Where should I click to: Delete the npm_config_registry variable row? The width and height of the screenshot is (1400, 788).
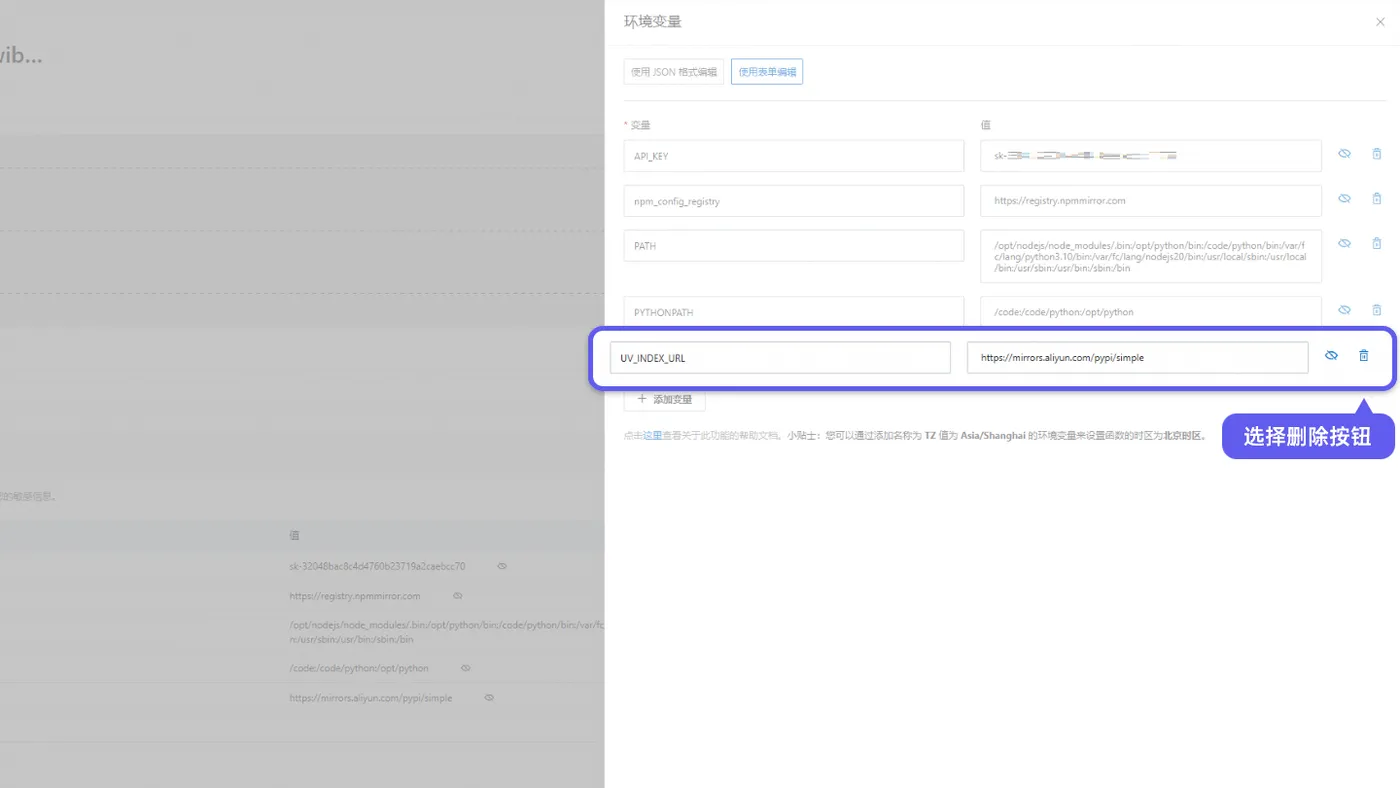point(1377,199)
